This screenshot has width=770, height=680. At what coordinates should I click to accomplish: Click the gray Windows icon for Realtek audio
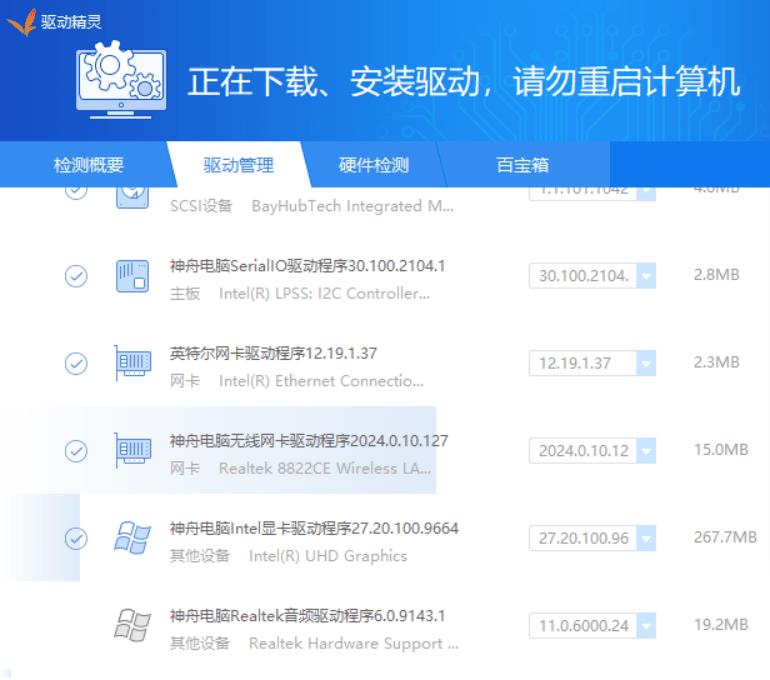coord(133,625)
